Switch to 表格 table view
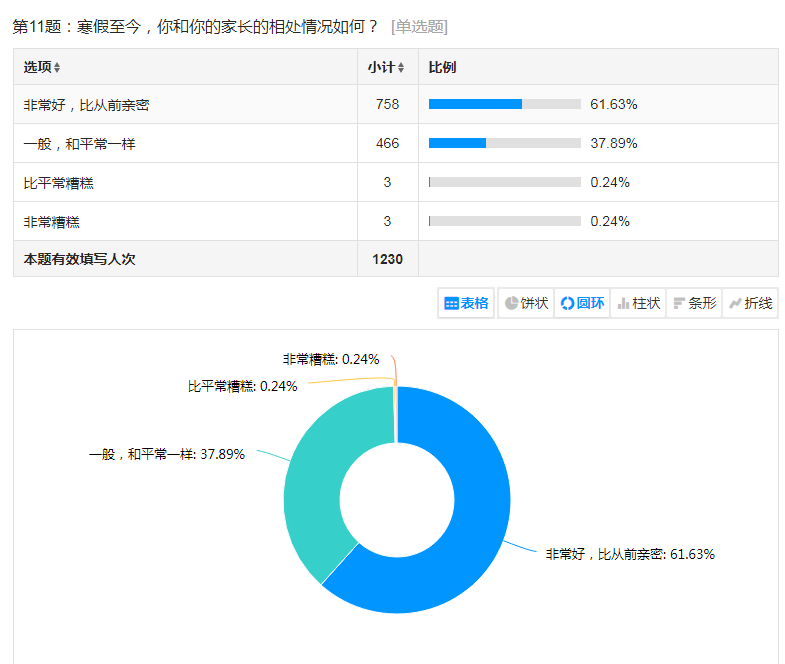Screen dimensions: 785x664 pyautogui.click(x=466, y=303)
